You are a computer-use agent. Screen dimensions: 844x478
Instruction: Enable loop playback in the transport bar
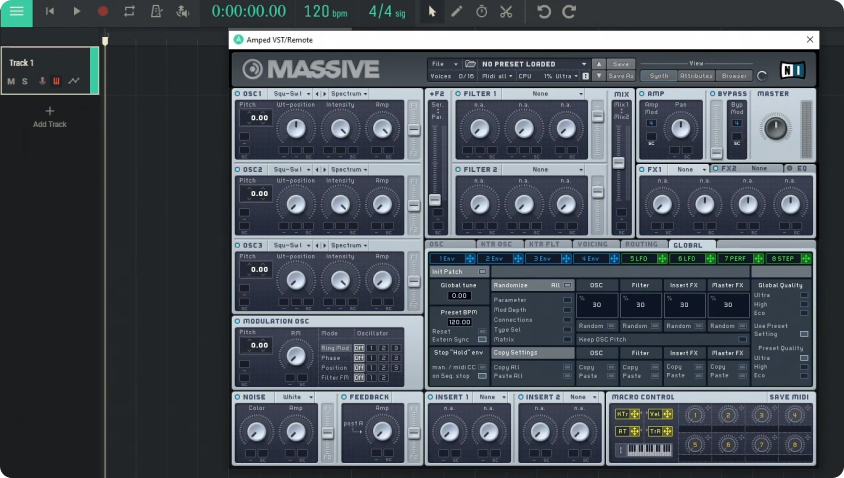point(129,12)
